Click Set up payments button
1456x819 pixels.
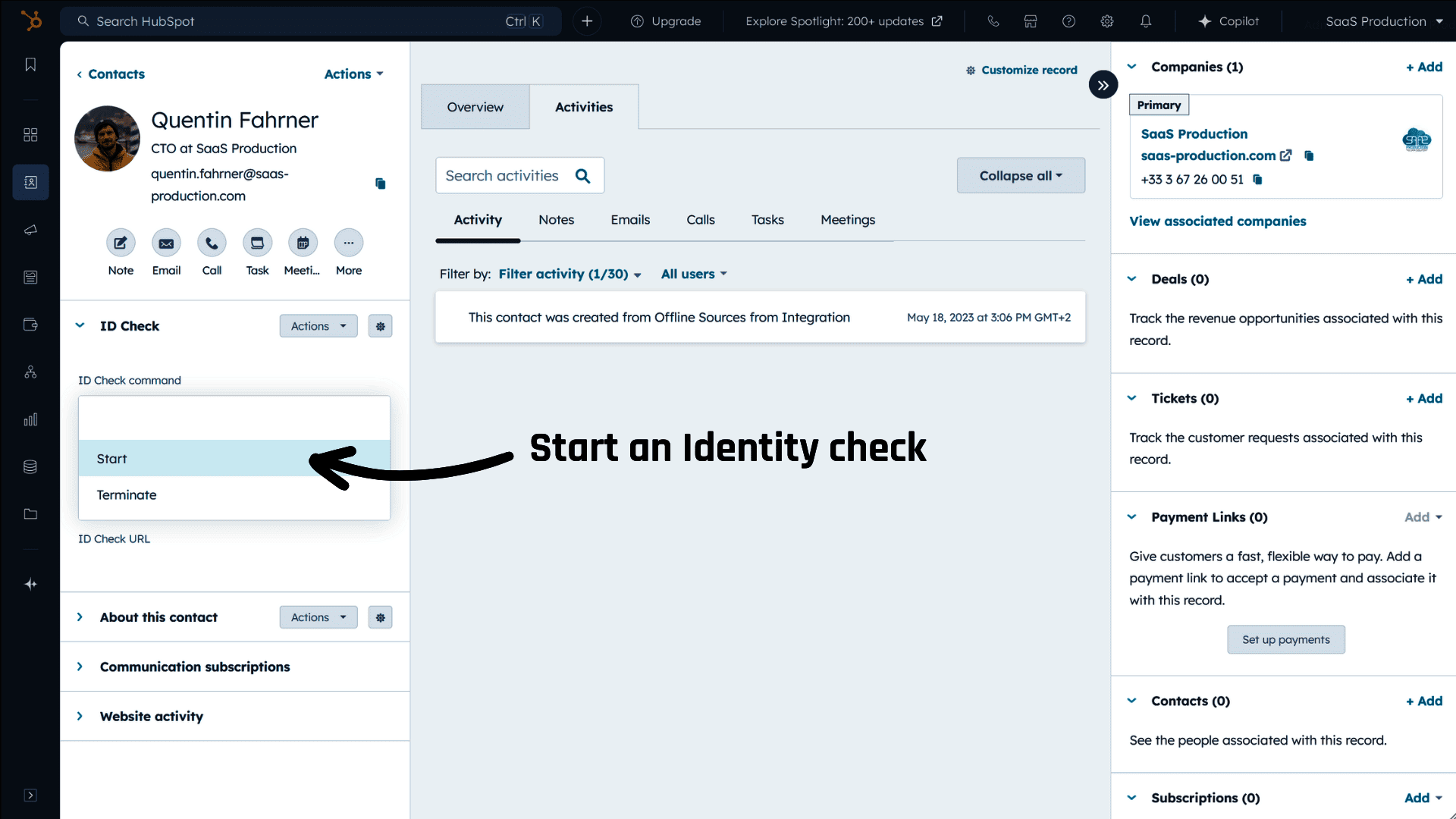tap(1285, 640)
